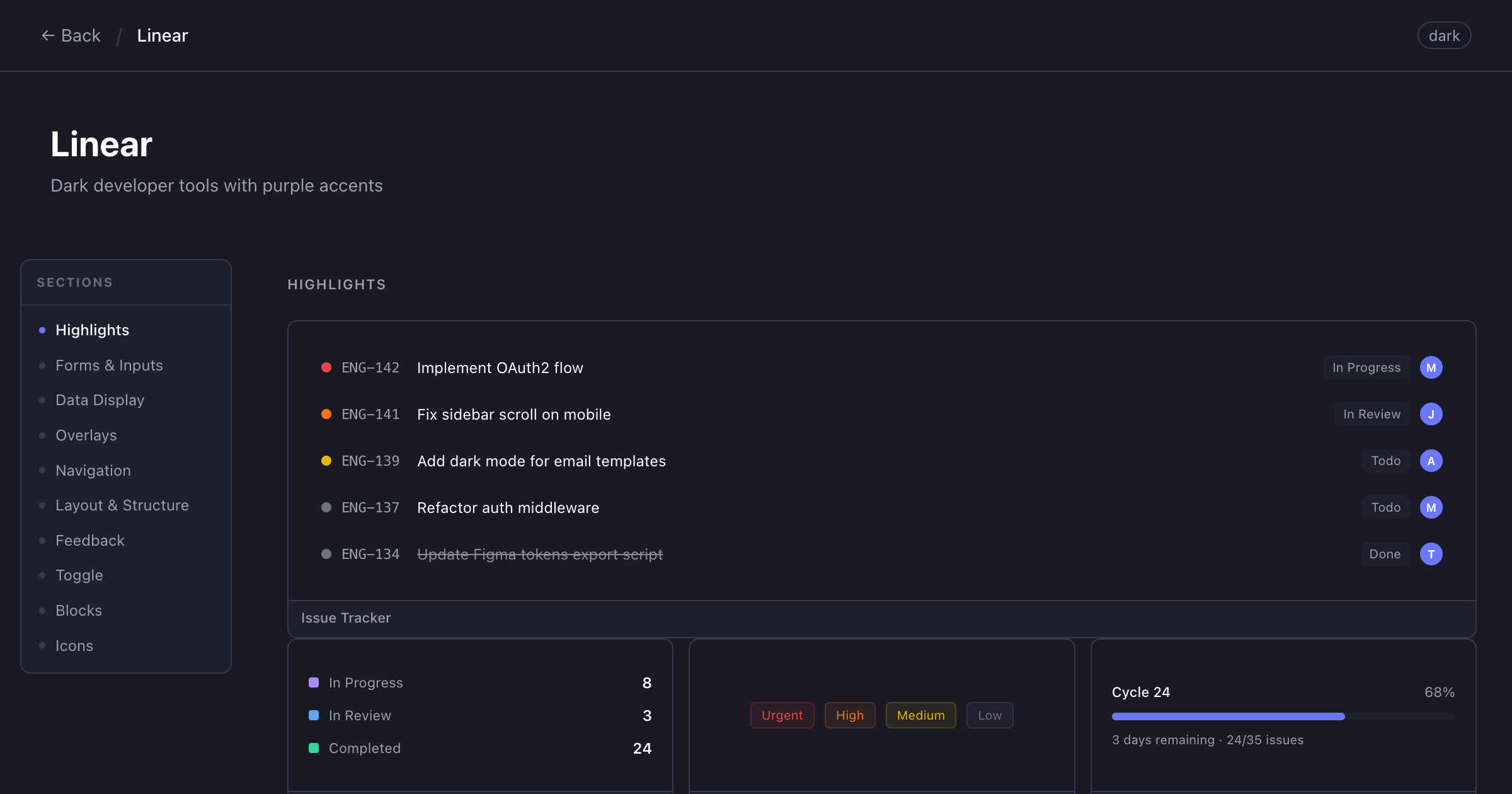
Task: Click the In Review count 3
Action: point(647,716)
